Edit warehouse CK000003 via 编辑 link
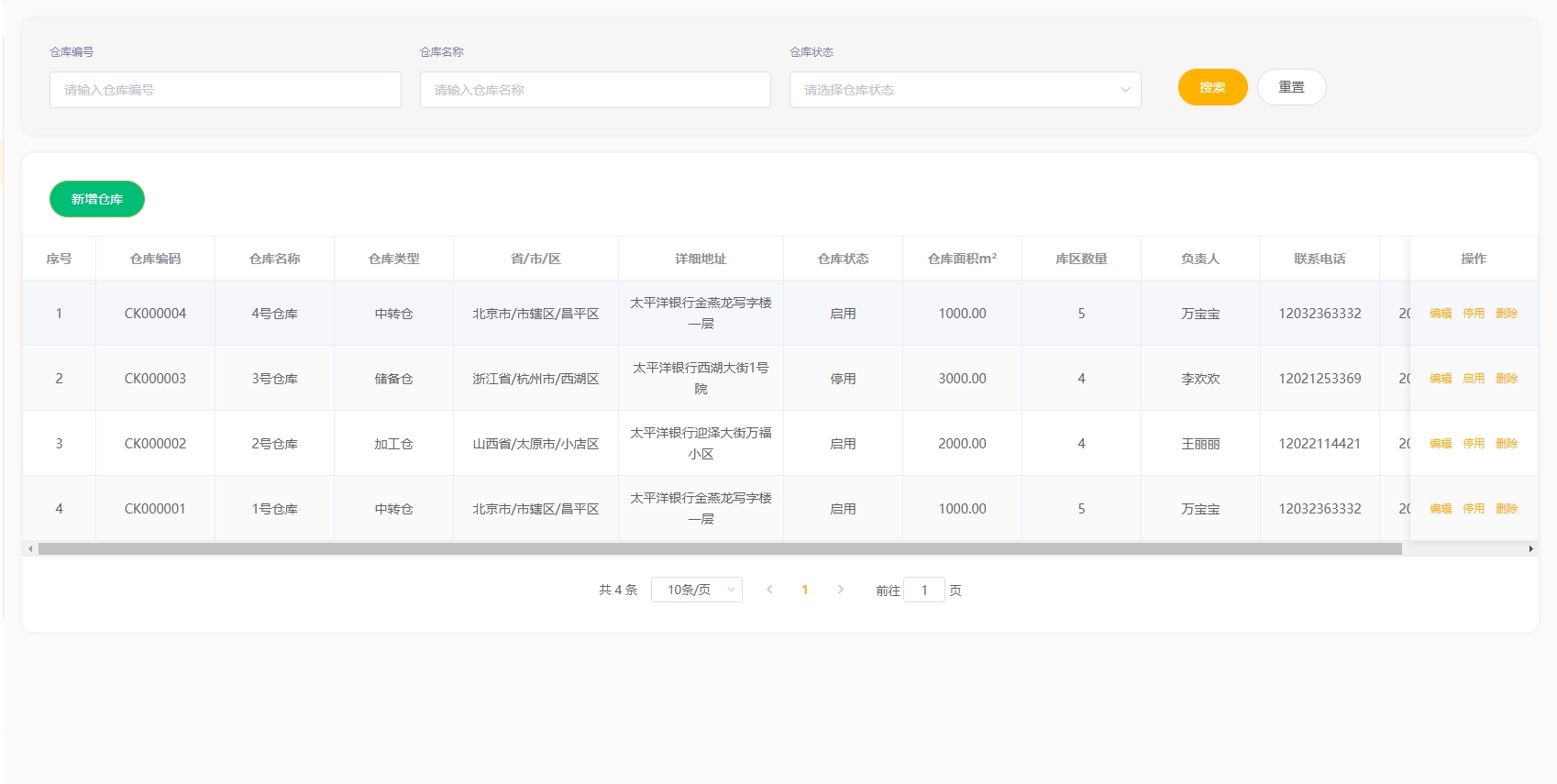Viewport: 1557px width, 784px height. [x=1441, y=379]
